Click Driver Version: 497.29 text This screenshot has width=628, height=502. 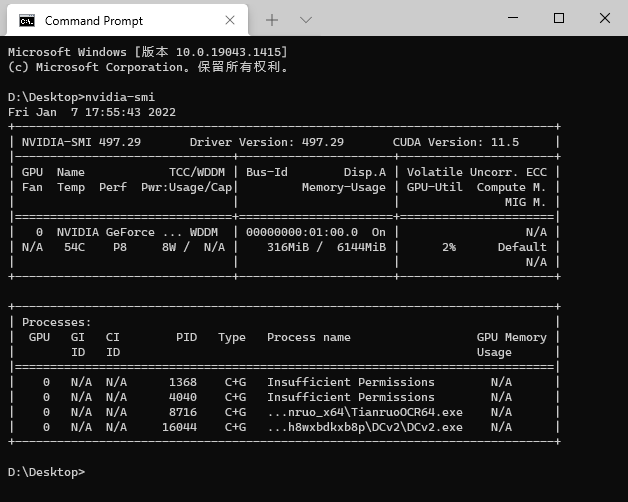point(267,142)
